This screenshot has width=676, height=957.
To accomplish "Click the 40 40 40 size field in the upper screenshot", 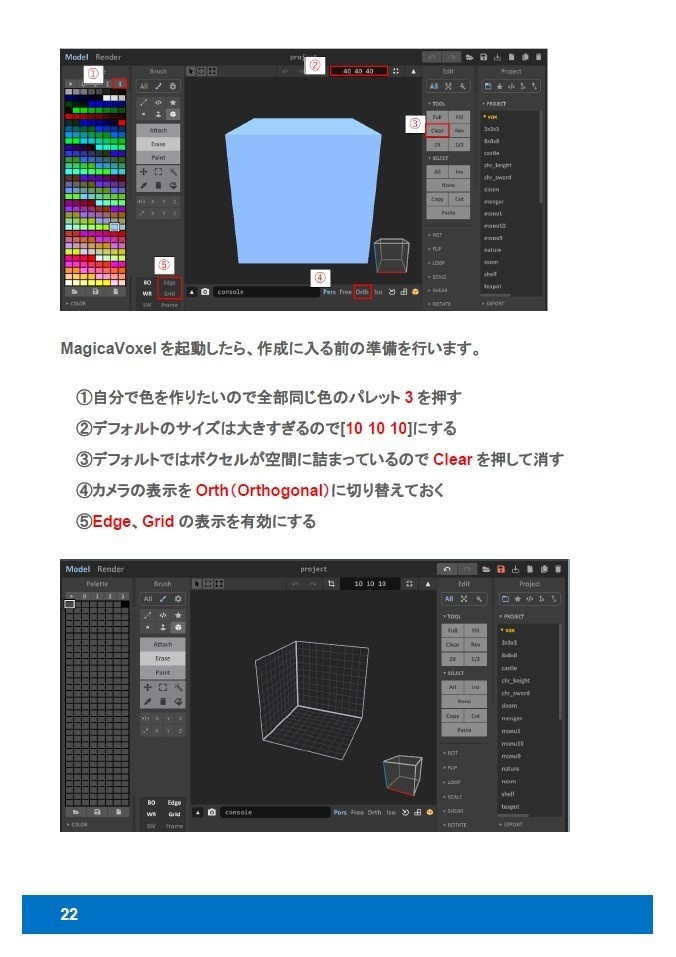I will [x=358, y=71].
